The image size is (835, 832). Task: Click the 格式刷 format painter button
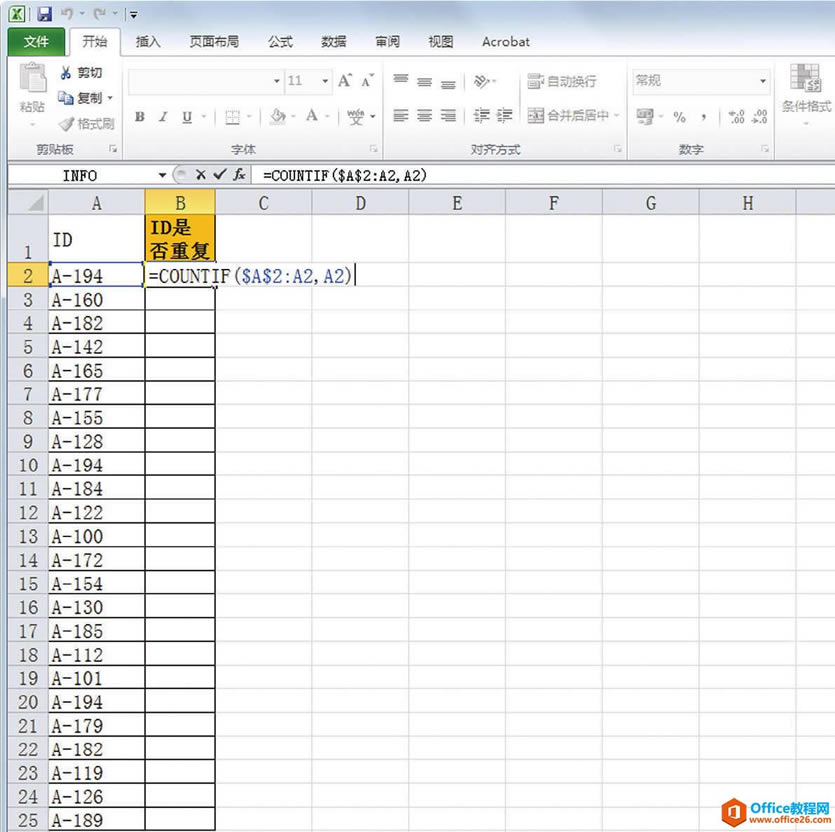click(x=86, y=124)
